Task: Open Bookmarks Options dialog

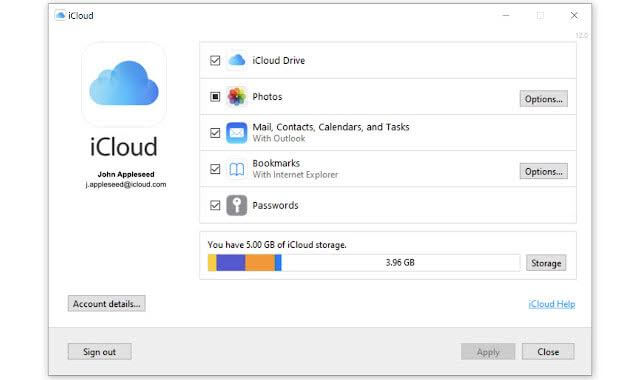Action: pos(544,171)
